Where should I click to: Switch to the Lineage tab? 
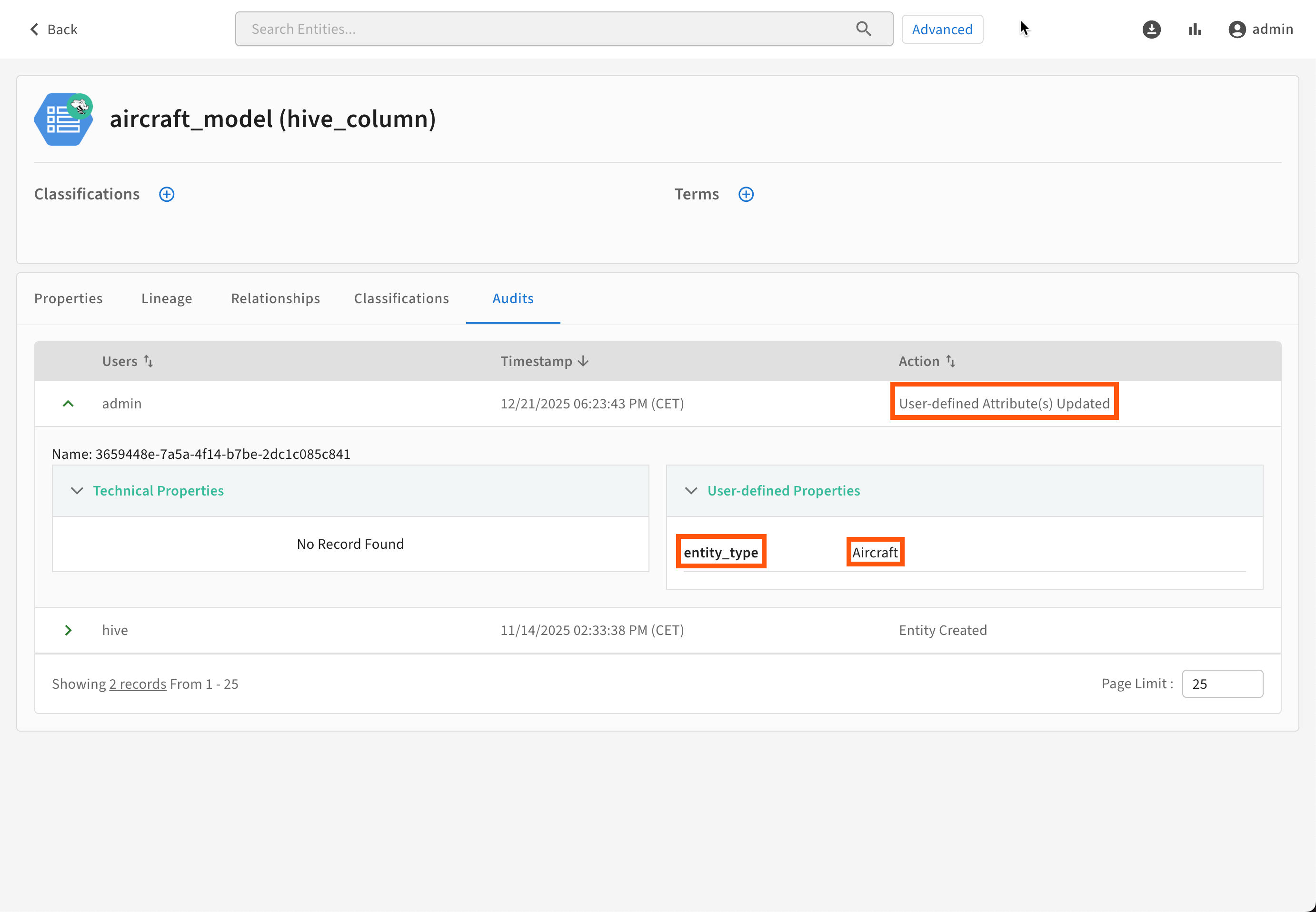click(x=166, y=298)
